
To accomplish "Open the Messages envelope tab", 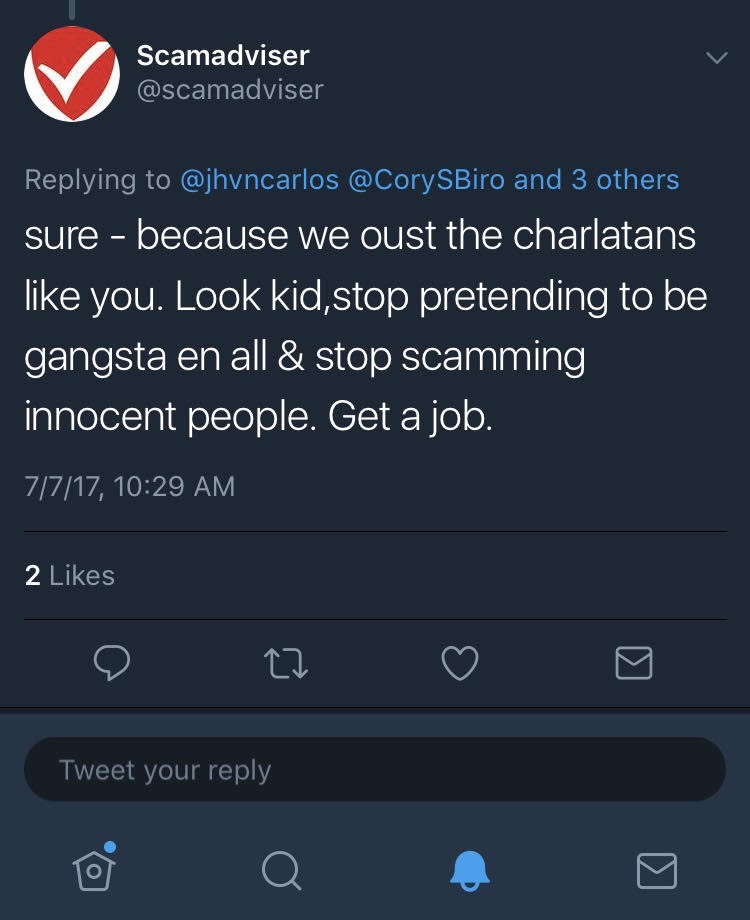I will coord(656,870).
